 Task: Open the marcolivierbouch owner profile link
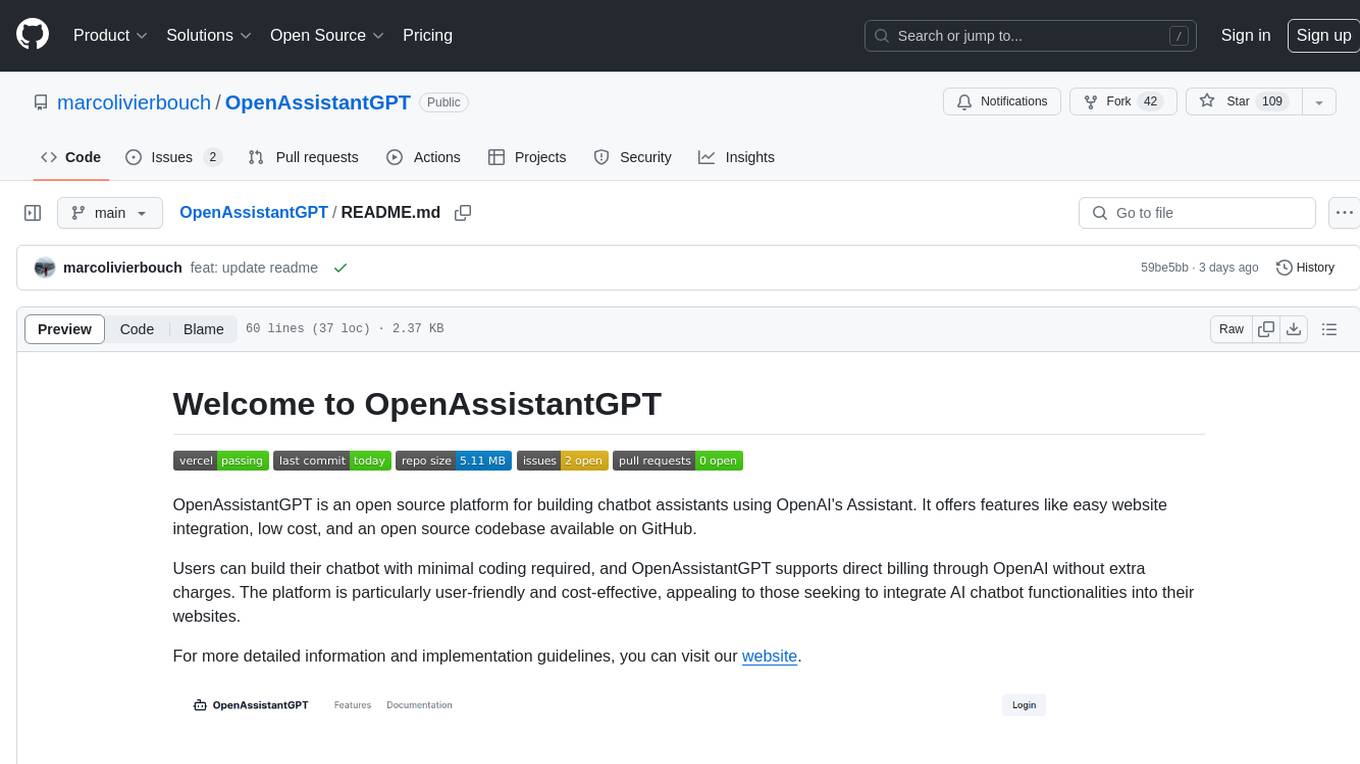(x=134, y=102)
